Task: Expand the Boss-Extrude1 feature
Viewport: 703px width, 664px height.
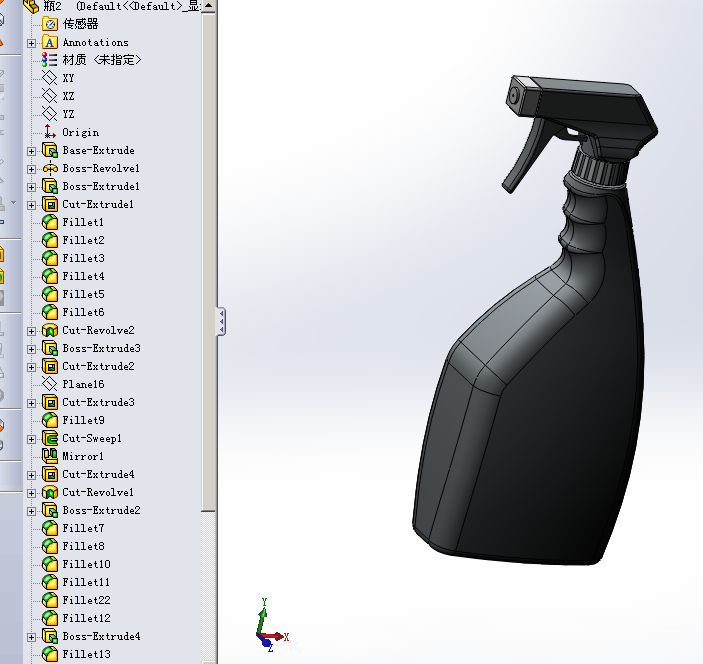Action: pyautogui.click(x=31, y=187)
